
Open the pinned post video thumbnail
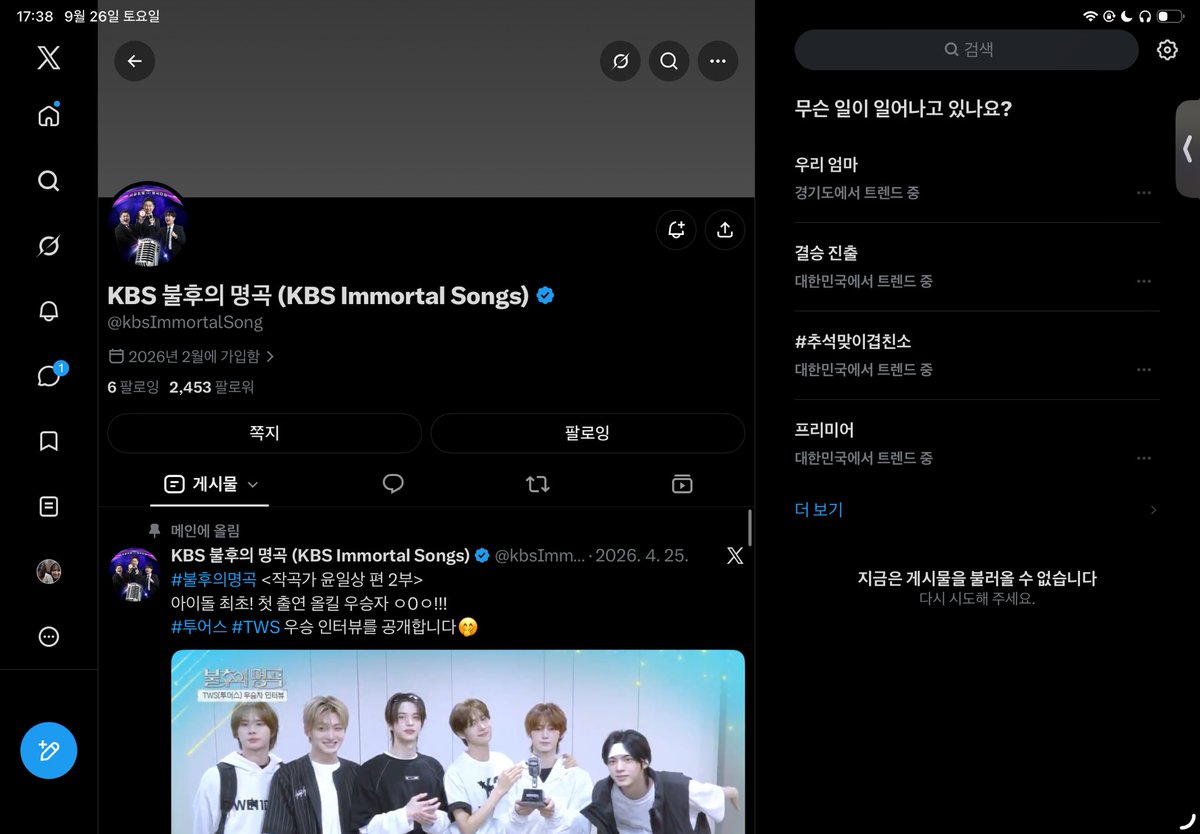click(458, 741)
